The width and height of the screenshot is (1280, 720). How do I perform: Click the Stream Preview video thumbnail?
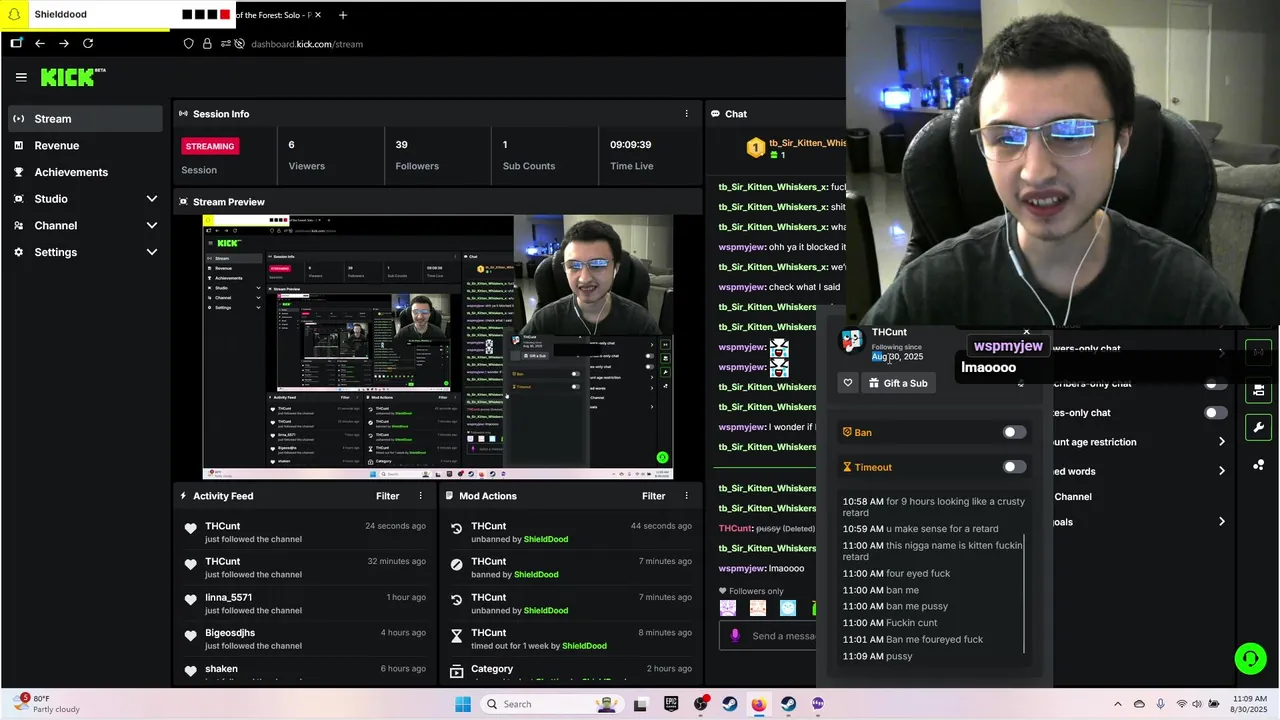coord(438,348)
